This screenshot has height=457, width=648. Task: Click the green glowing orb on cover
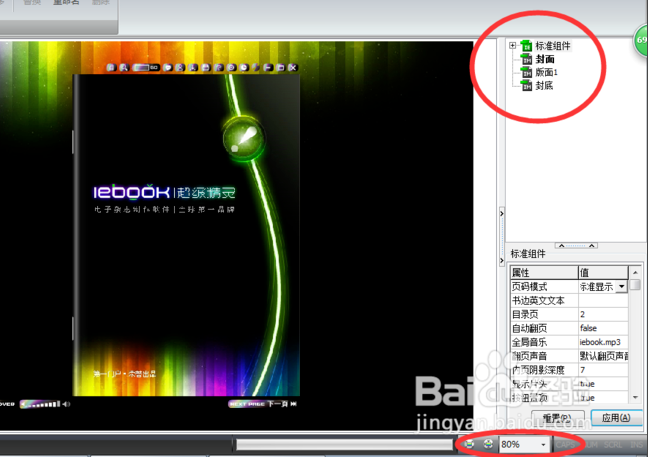(244, 138)
